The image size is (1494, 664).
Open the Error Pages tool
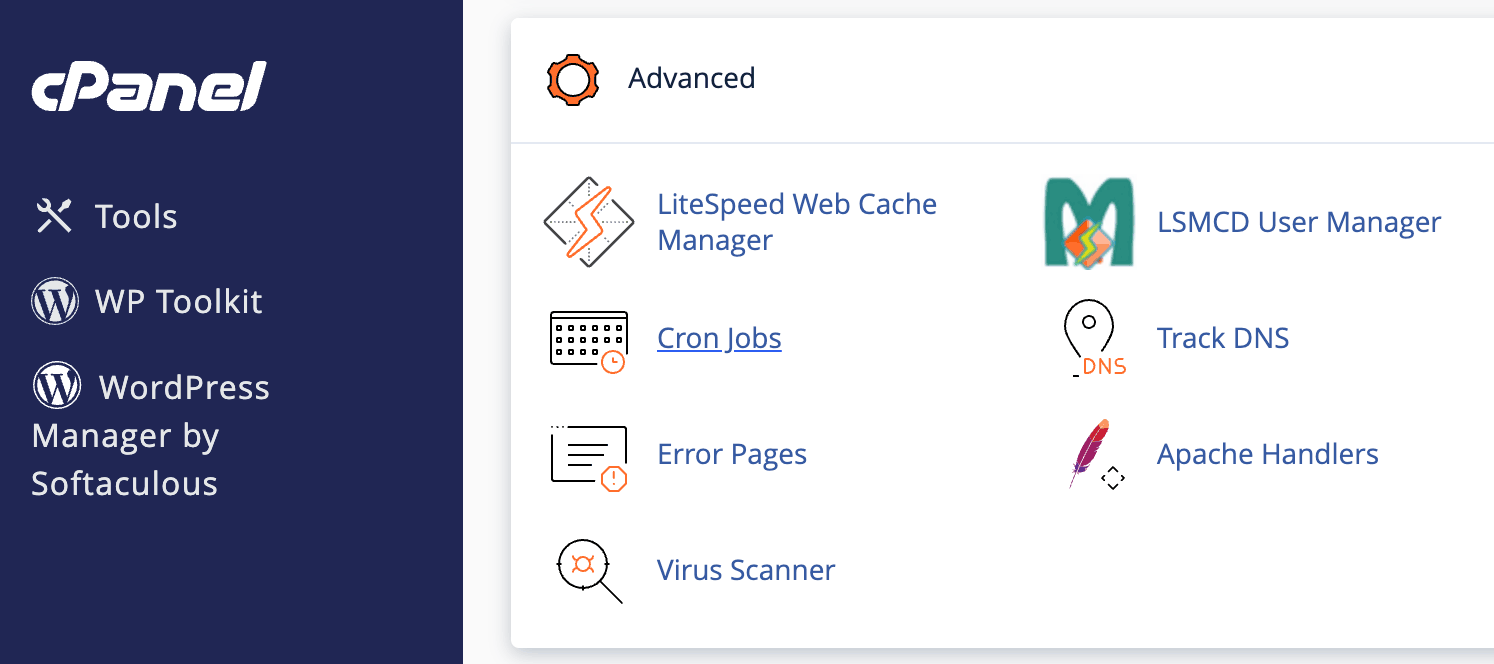point(731,454)
